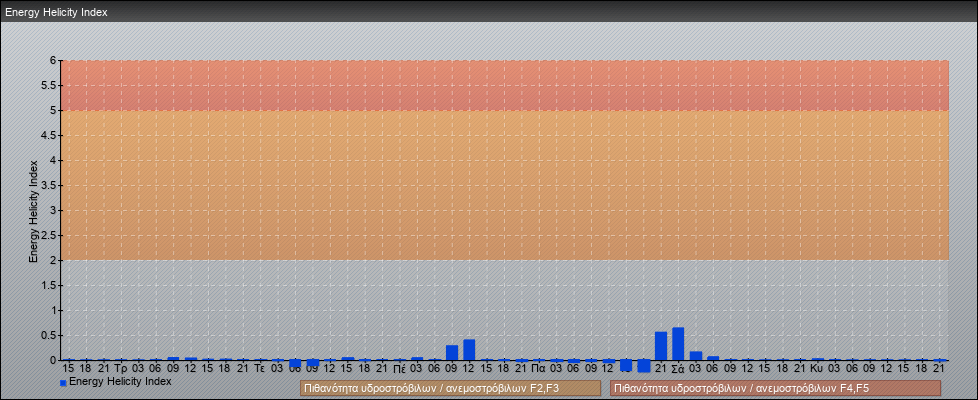Click the 'Κυ' day label on x-axis
Viewport: 978px width, 400px height.
click(x=817, y=369)
